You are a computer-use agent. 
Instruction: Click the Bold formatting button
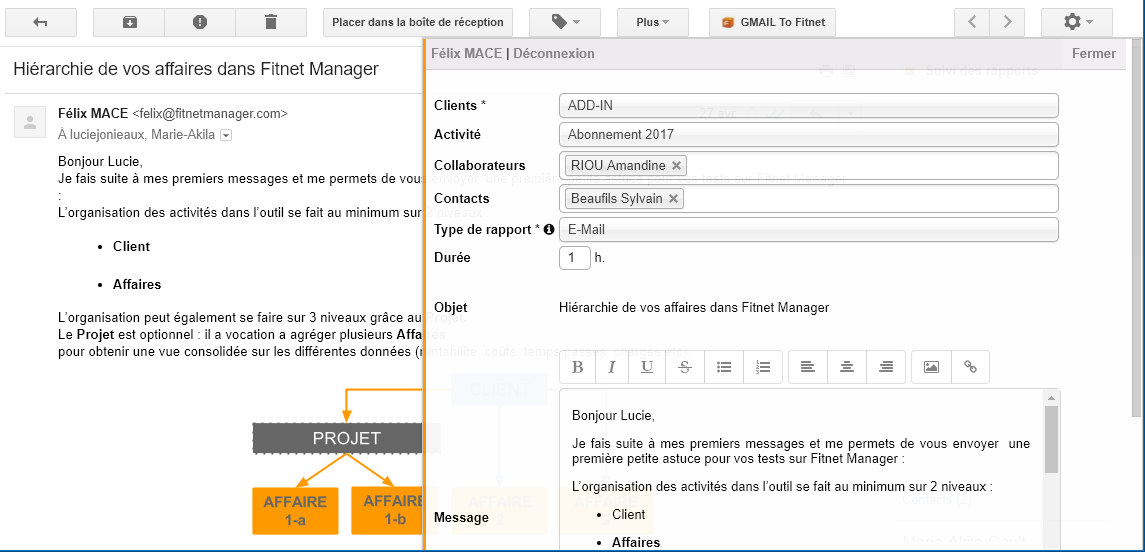point(578,367)
